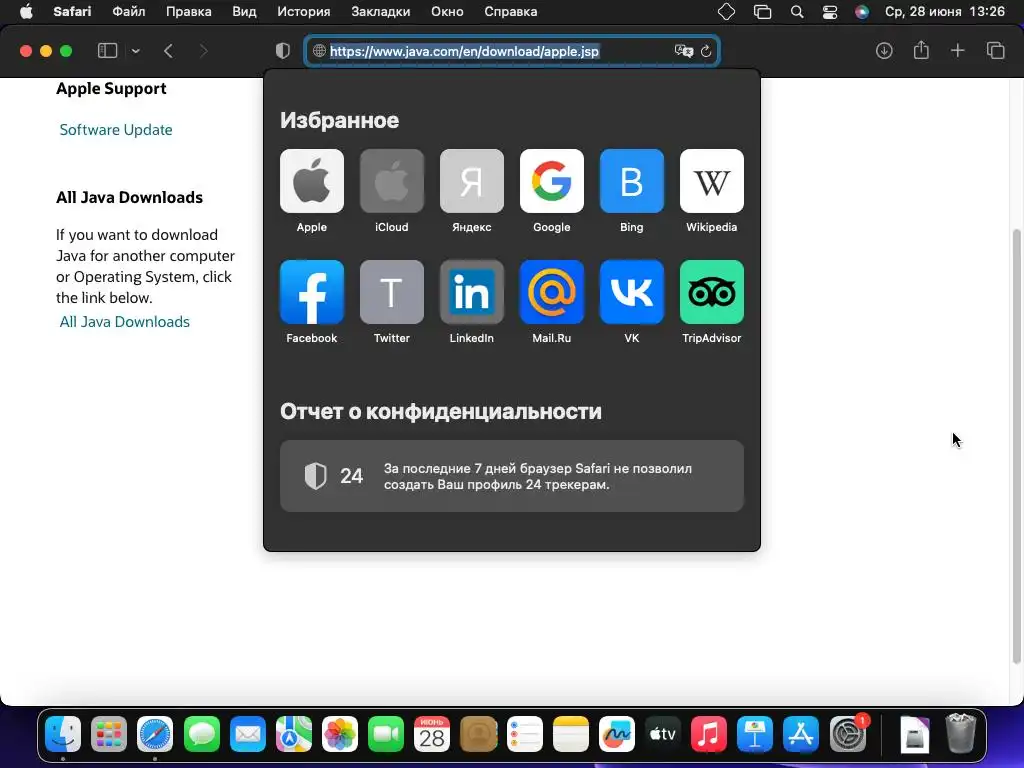Open App Store from the Dock

coord(801,735)
